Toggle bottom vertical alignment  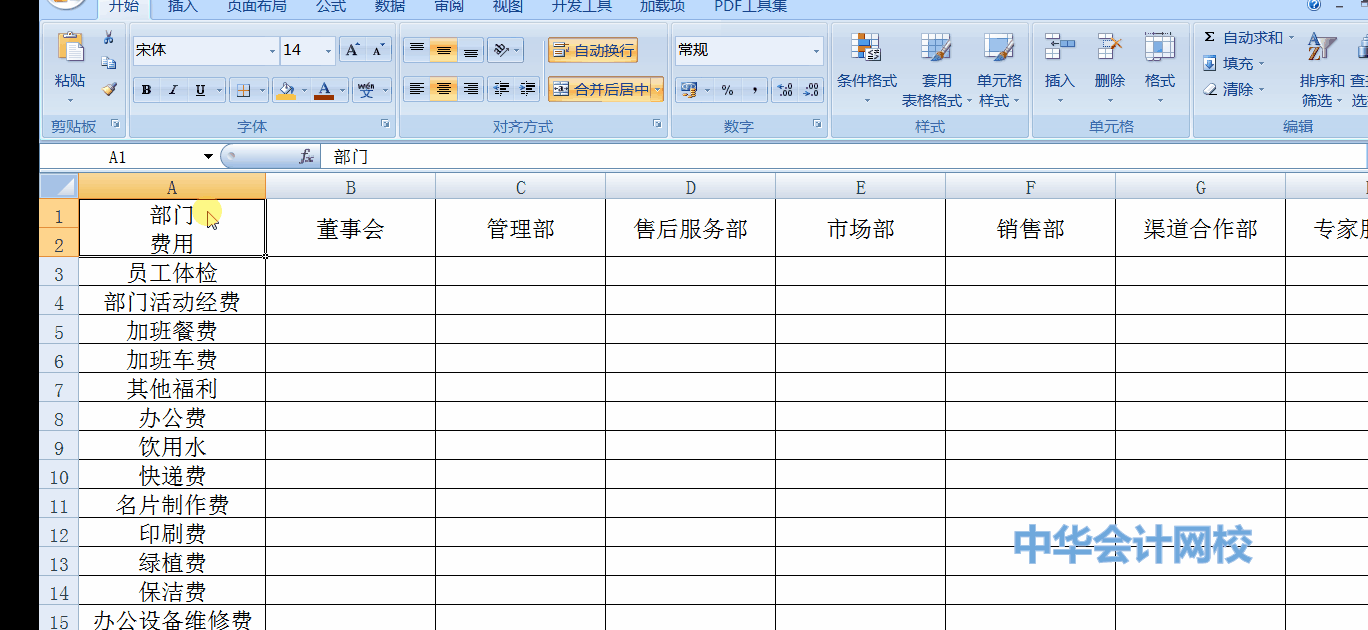pyautogui.click(x=470, y=50)
